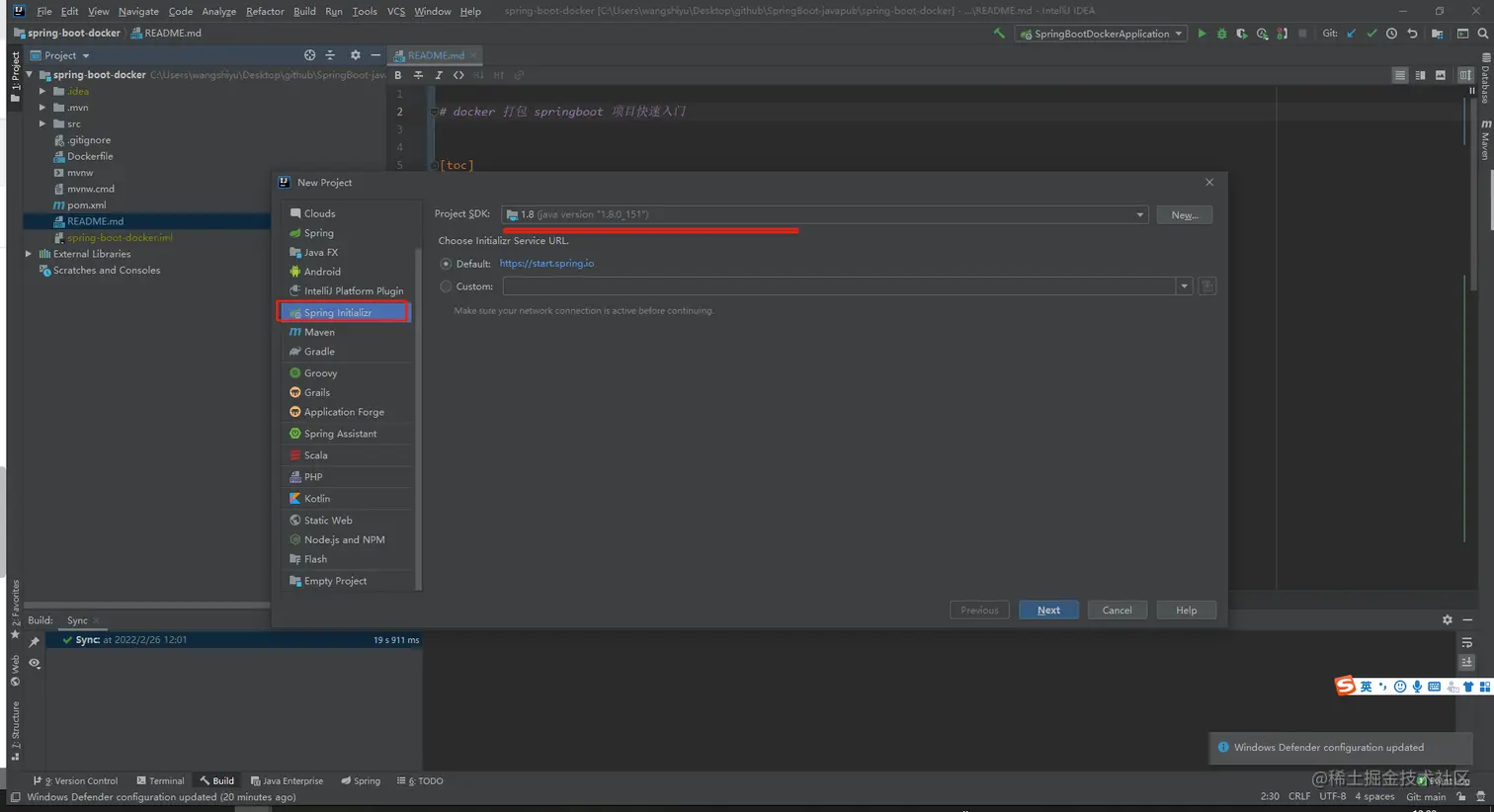Open the Navigate menu
The image size is (1494, 812).
click(x=138, y=11)
